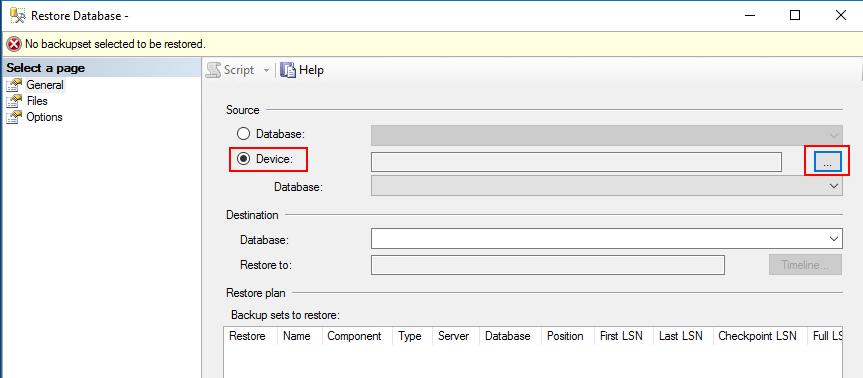The image size is (863, 378).
Task: Click the Component column header
Action: [x=354, y=336]
